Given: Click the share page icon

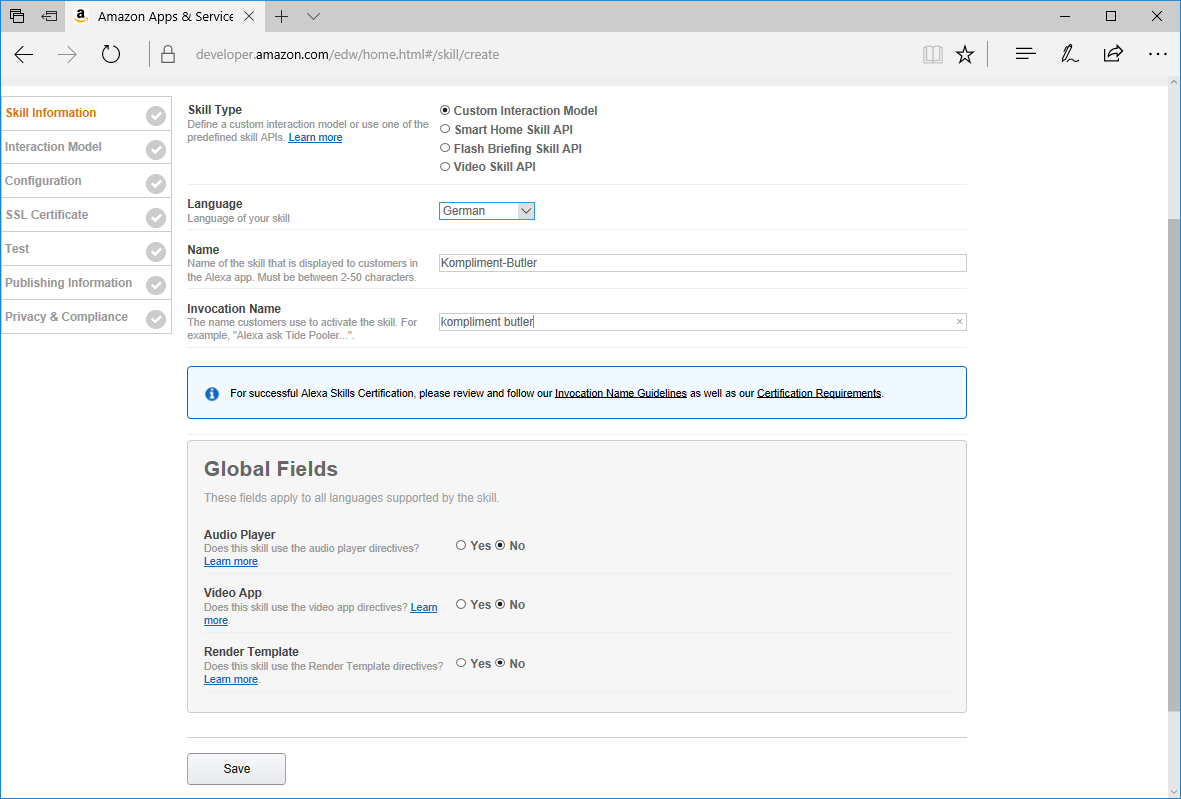Looking at the screenshot, I should pos(1113,55).
